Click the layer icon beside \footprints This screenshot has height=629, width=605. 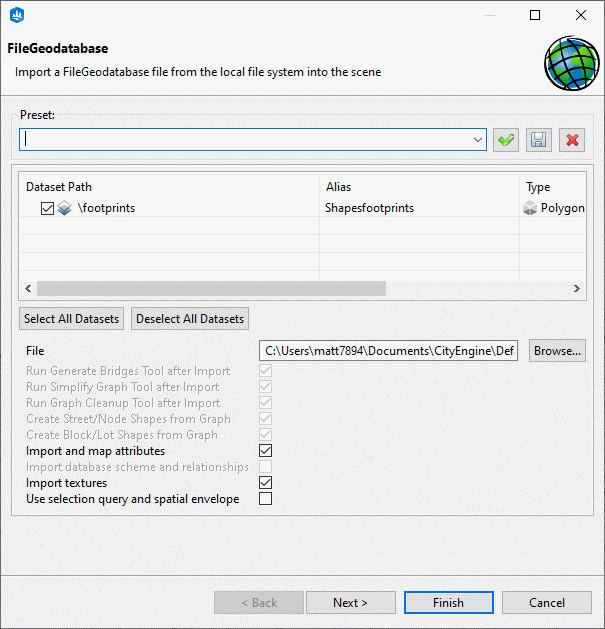click(x=64, y=208)
